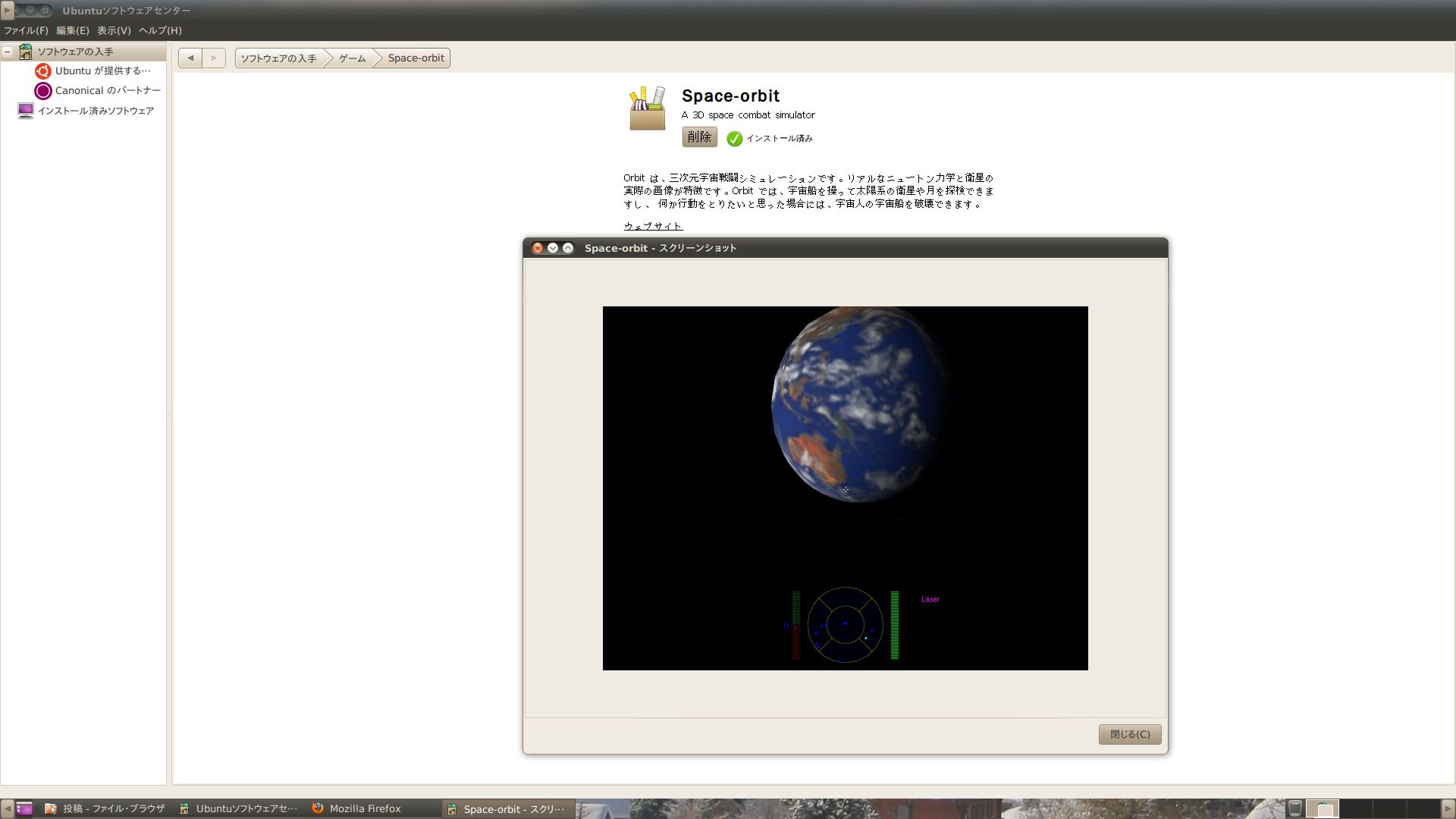Go back with the left arrow button

tap(190, 58)
